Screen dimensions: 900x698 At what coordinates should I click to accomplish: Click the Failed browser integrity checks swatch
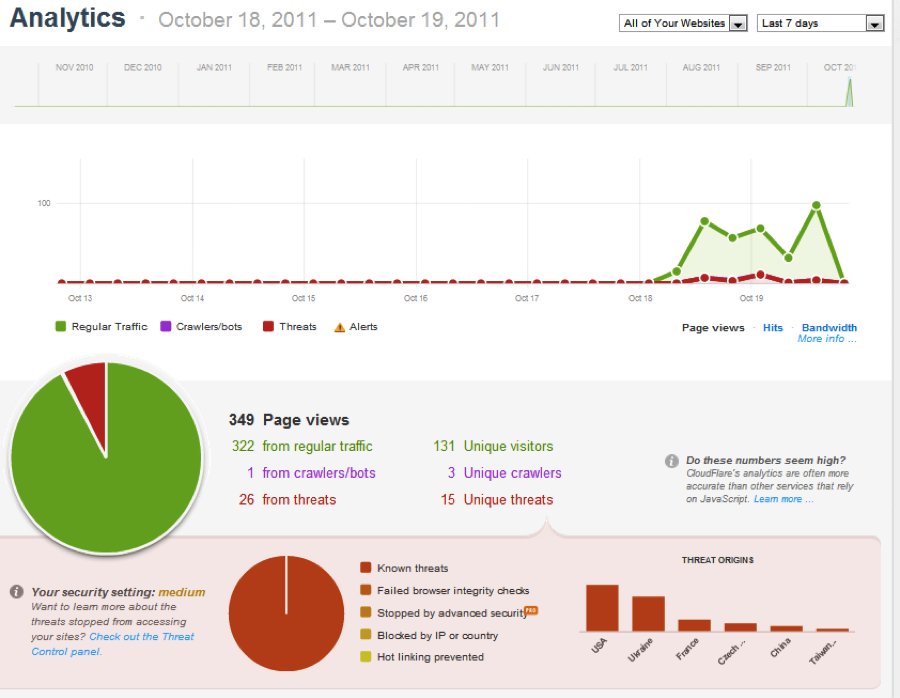coord(365,590)
